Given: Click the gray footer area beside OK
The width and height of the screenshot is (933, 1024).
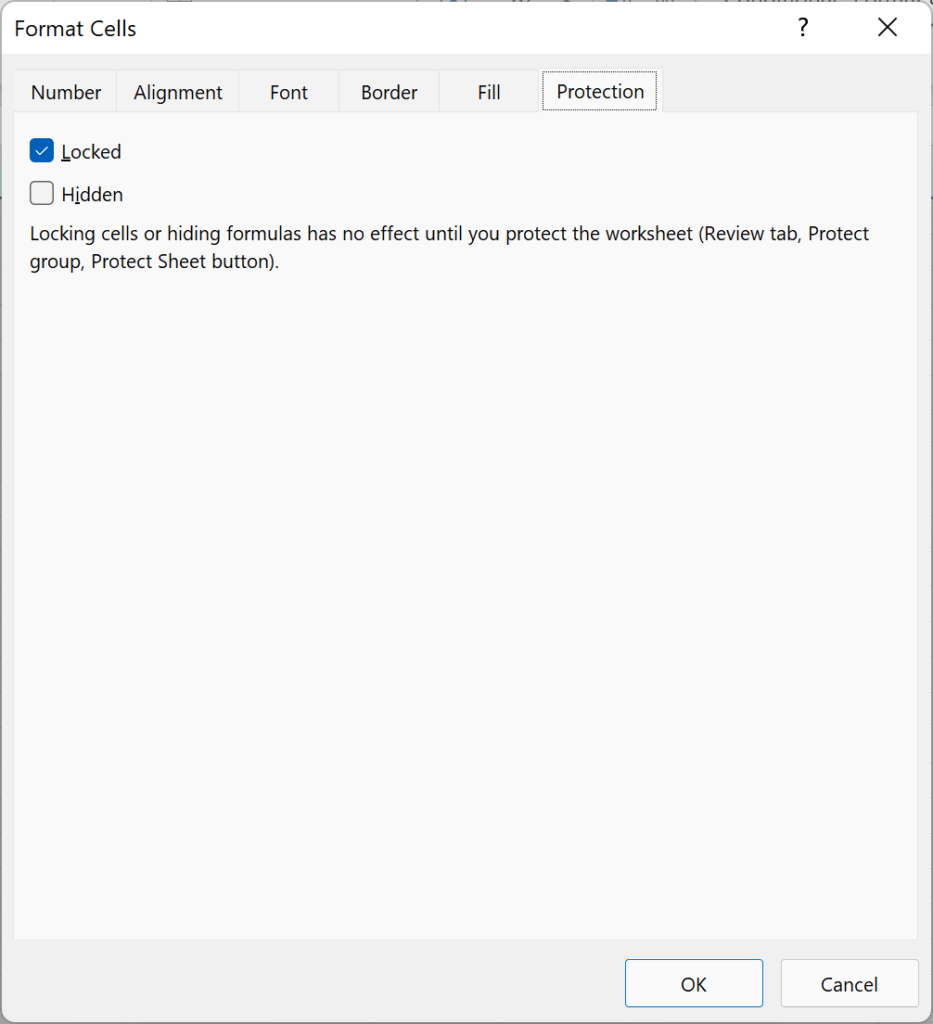Looking at the screenshot, I should 313,984.
